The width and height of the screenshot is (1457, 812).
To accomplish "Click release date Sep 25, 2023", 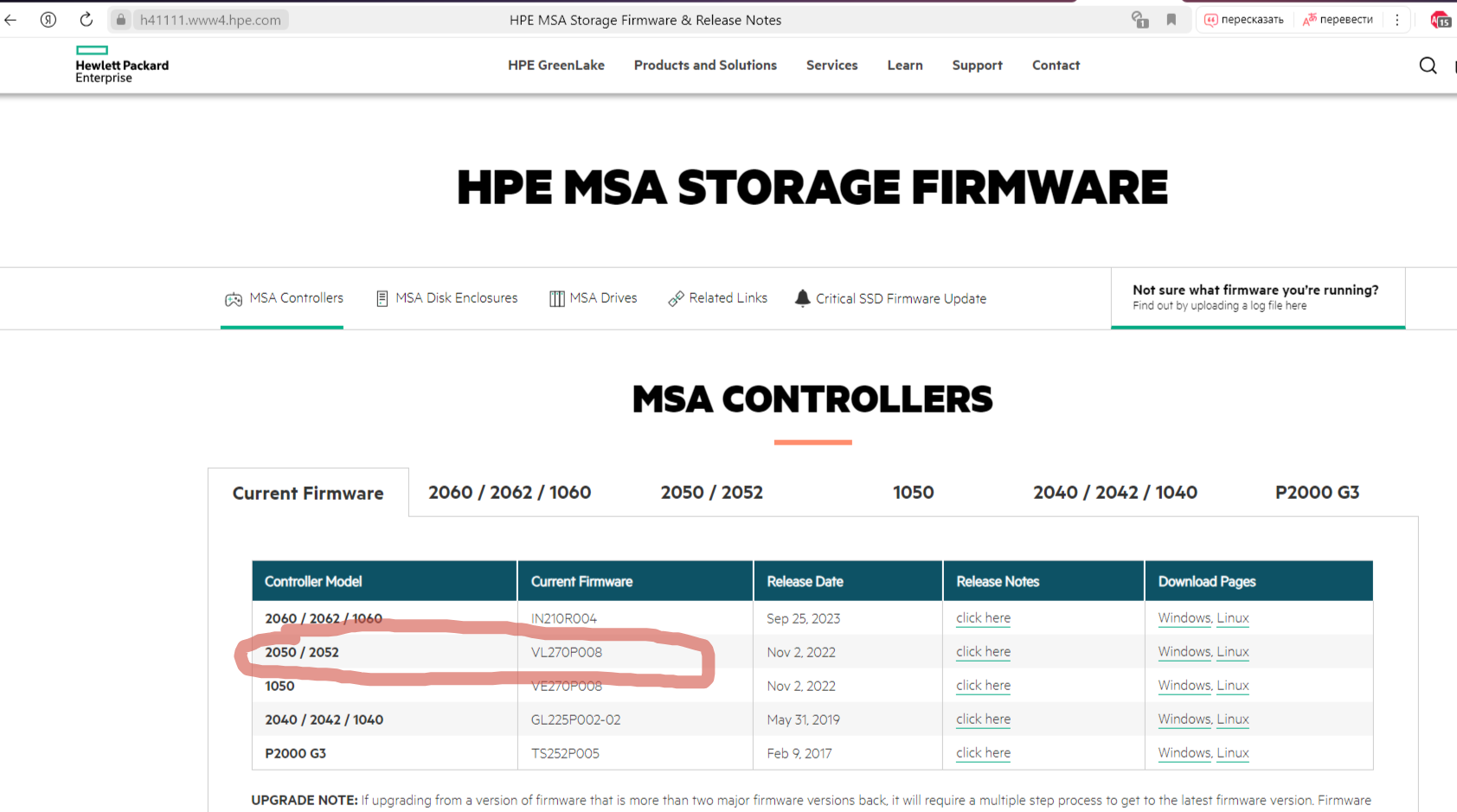I will (804, 618).
